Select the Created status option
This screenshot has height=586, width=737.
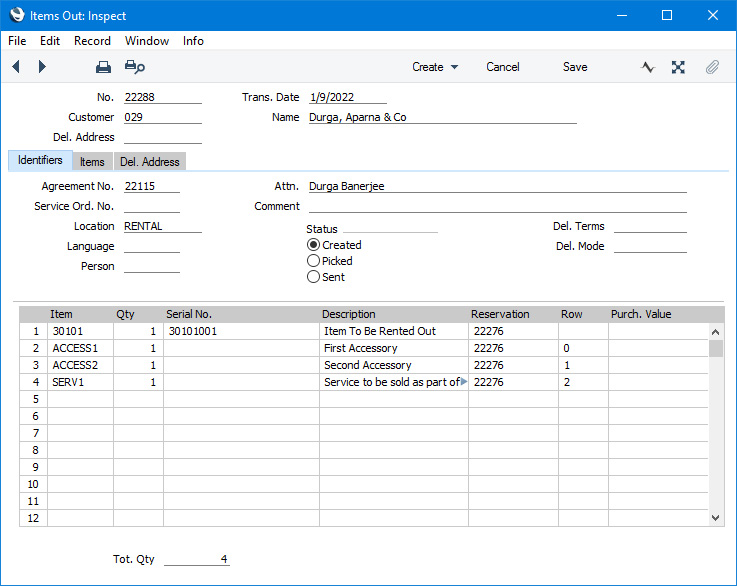314,245
